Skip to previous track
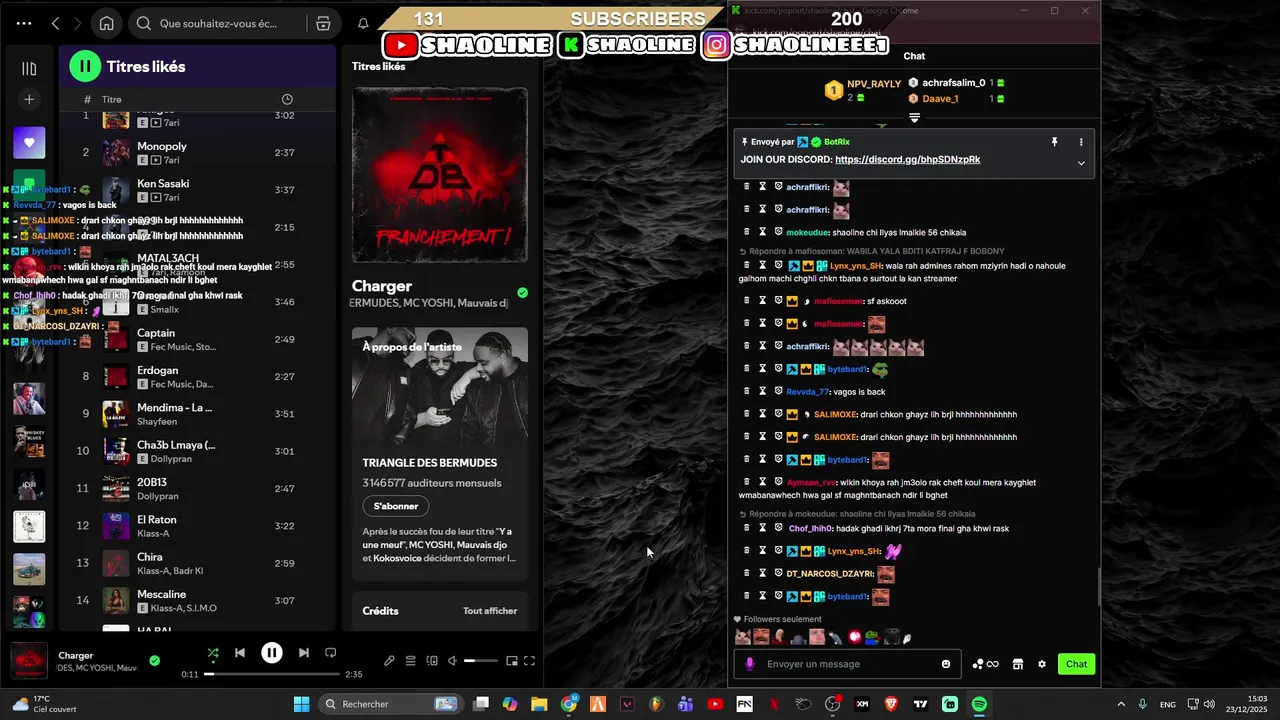This screenshot has height=720, width=1280. coord(240,653)
